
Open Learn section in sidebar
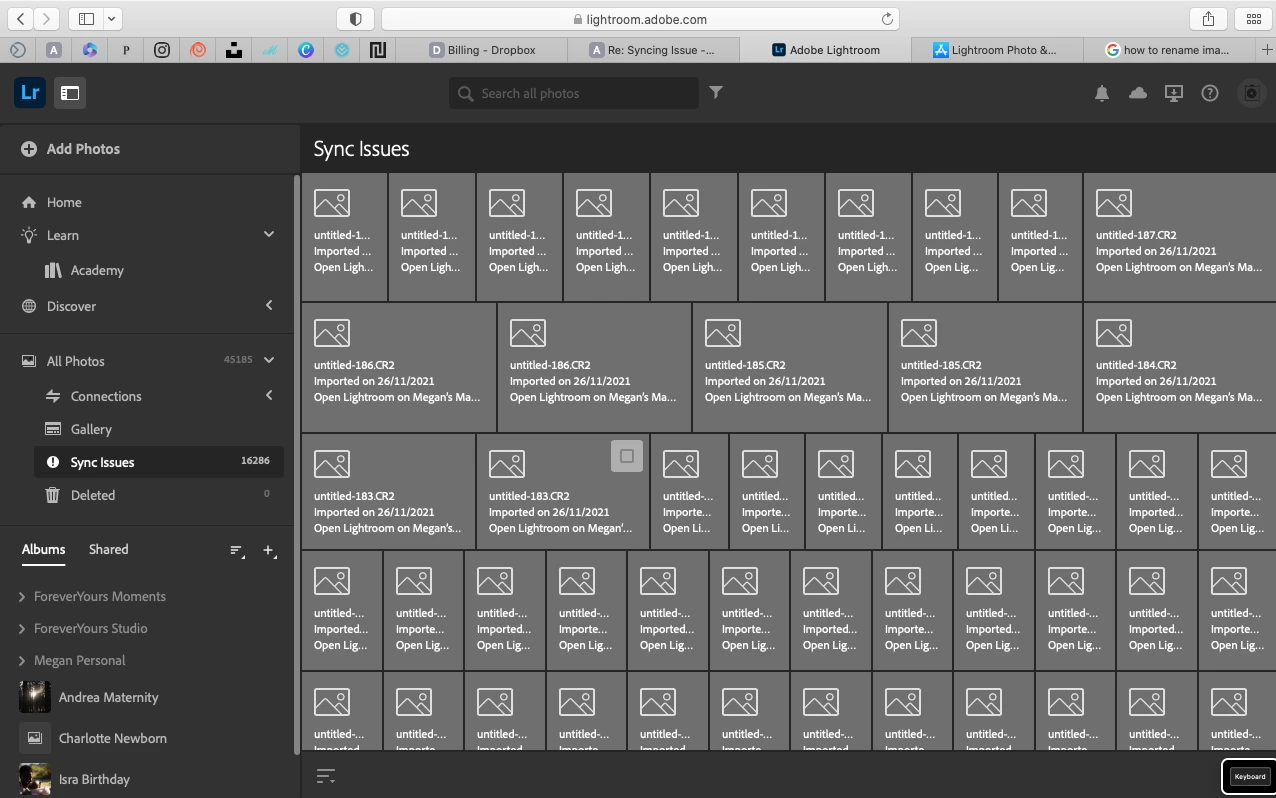(x=62, y=235)
